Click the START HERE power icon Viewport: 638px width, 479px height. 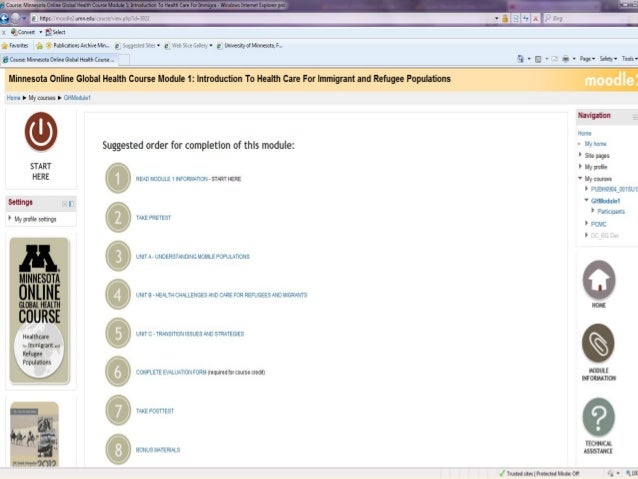41,131
